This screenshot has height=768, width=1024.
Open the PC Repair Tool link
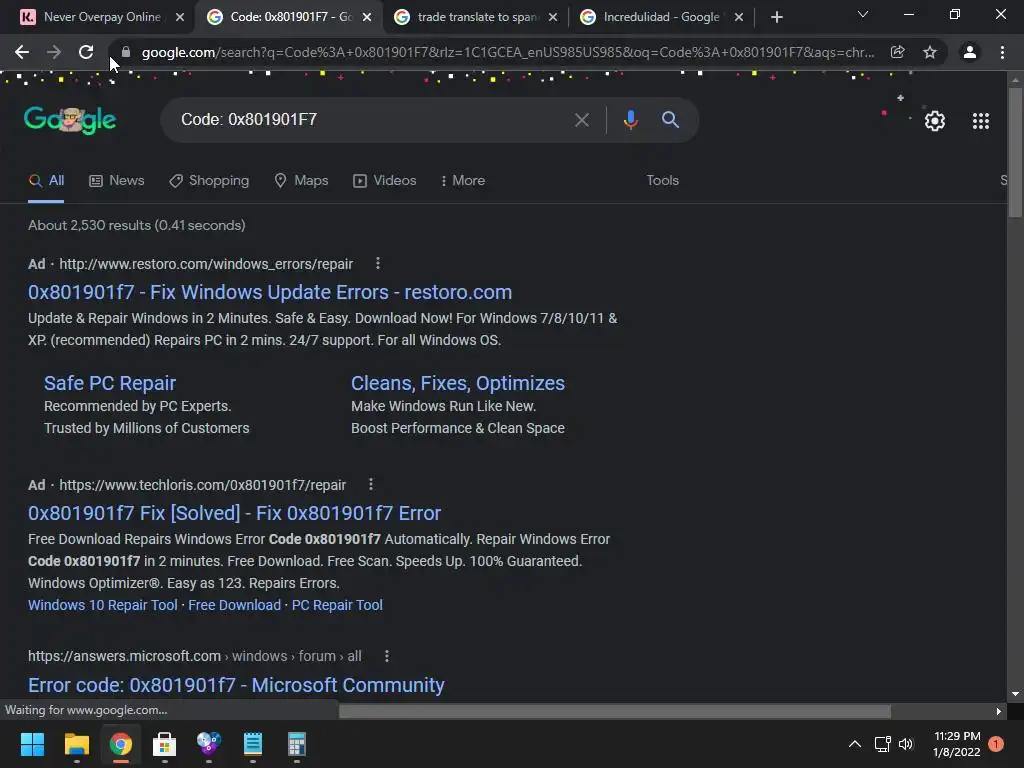click(337, 605)
